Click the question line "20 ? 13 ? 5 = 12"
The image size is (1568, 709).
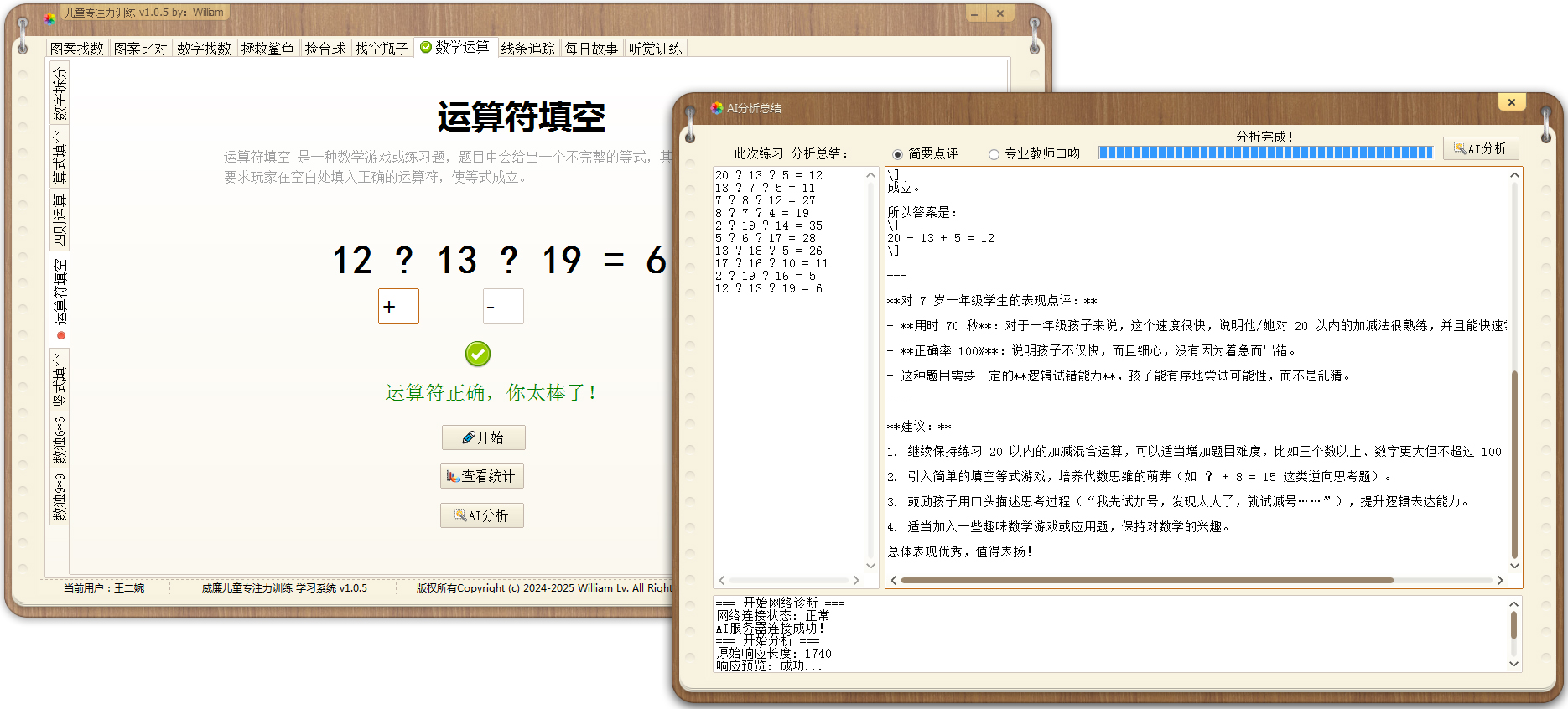click(x=769, y=175)
